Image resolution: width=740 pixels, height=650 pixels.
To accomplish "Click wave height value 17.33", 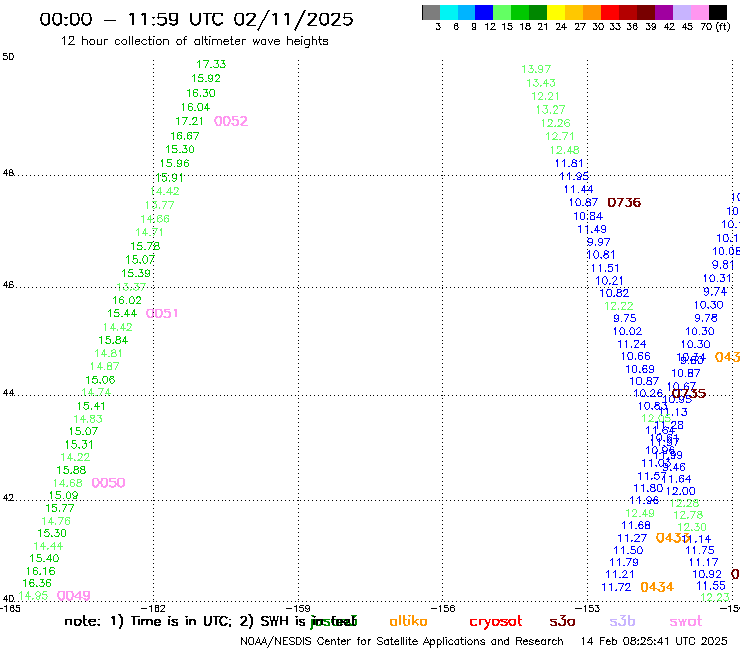I will pos(211,64).
